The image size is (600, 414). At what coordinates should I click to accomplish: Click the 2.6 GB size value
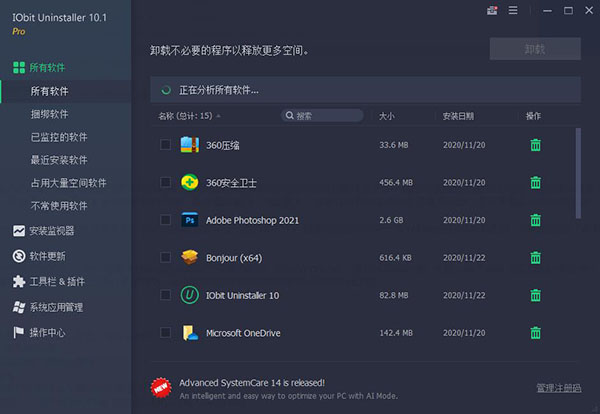pos(391,220)
